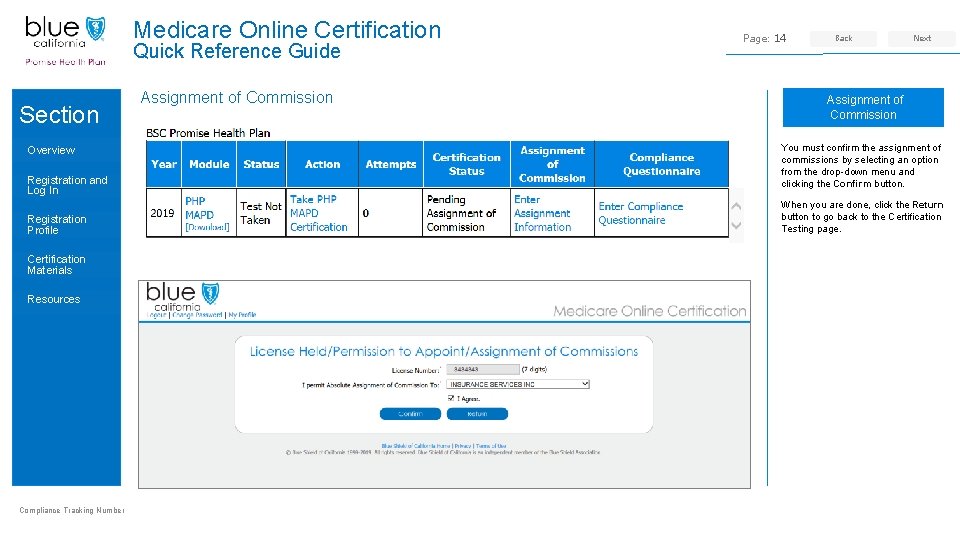Open the PHP MAPD module link
The height and width of the screenshot is (540, 960).
pos(200,208)
